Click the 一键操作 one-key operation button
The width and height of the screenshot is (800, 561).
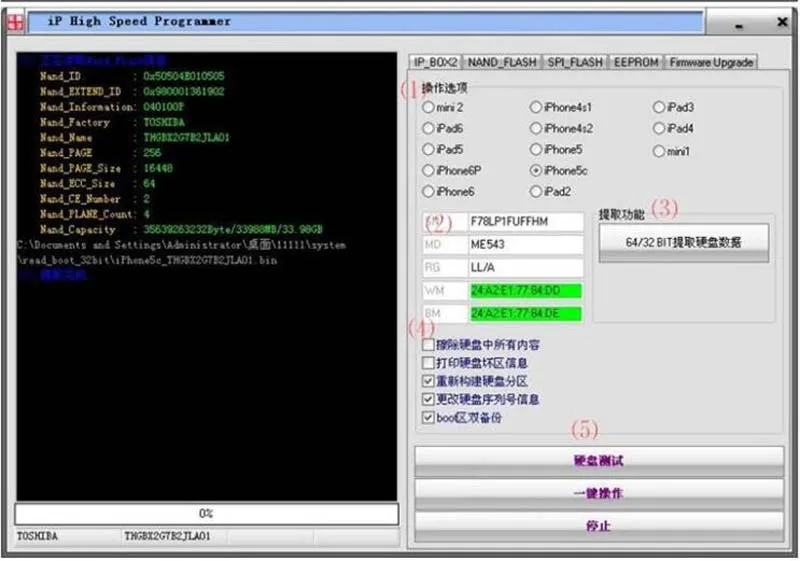pos(599,494)
